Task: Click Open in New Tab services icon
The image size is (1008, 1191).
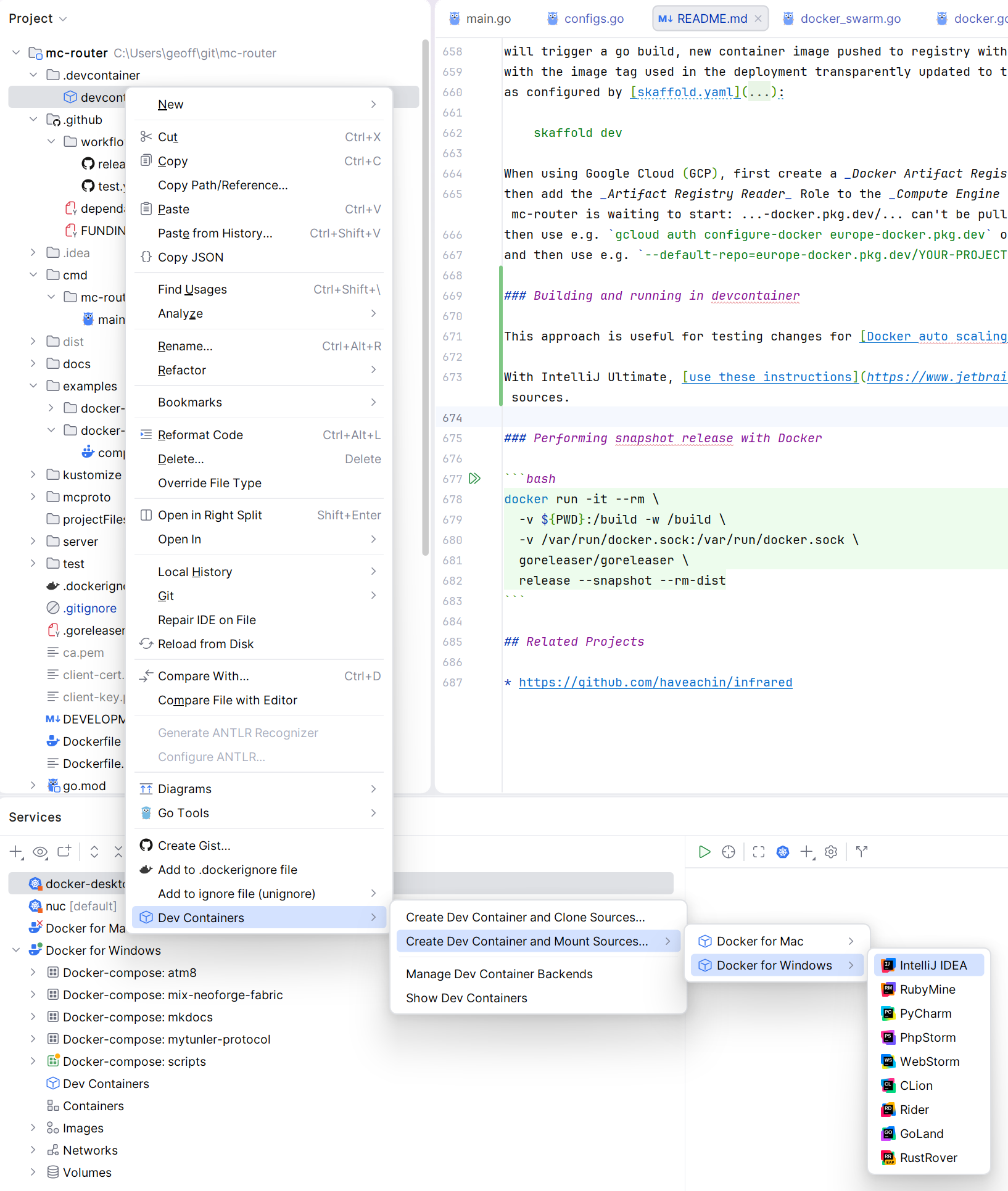Action: point(64,852)
